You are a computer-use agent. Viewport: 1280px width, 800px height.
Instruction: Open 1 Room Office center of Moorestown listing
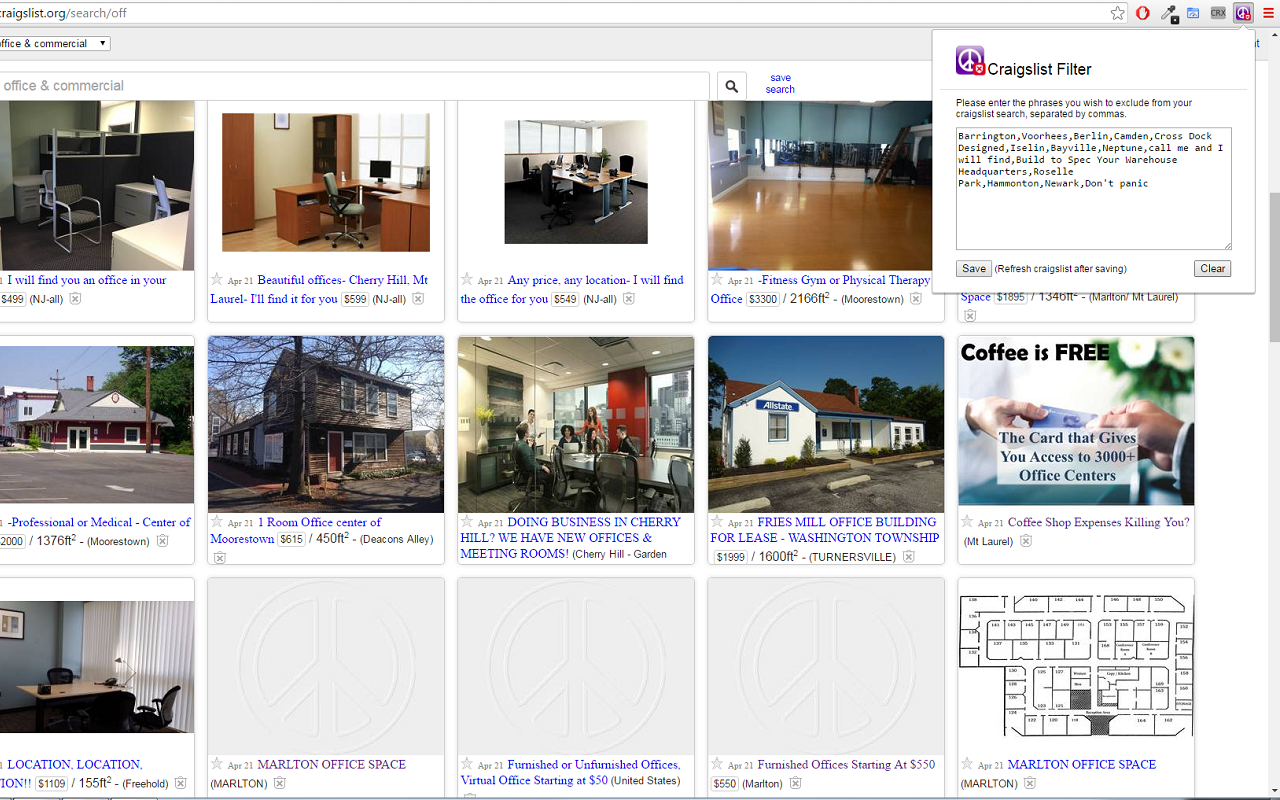[296, 530]
